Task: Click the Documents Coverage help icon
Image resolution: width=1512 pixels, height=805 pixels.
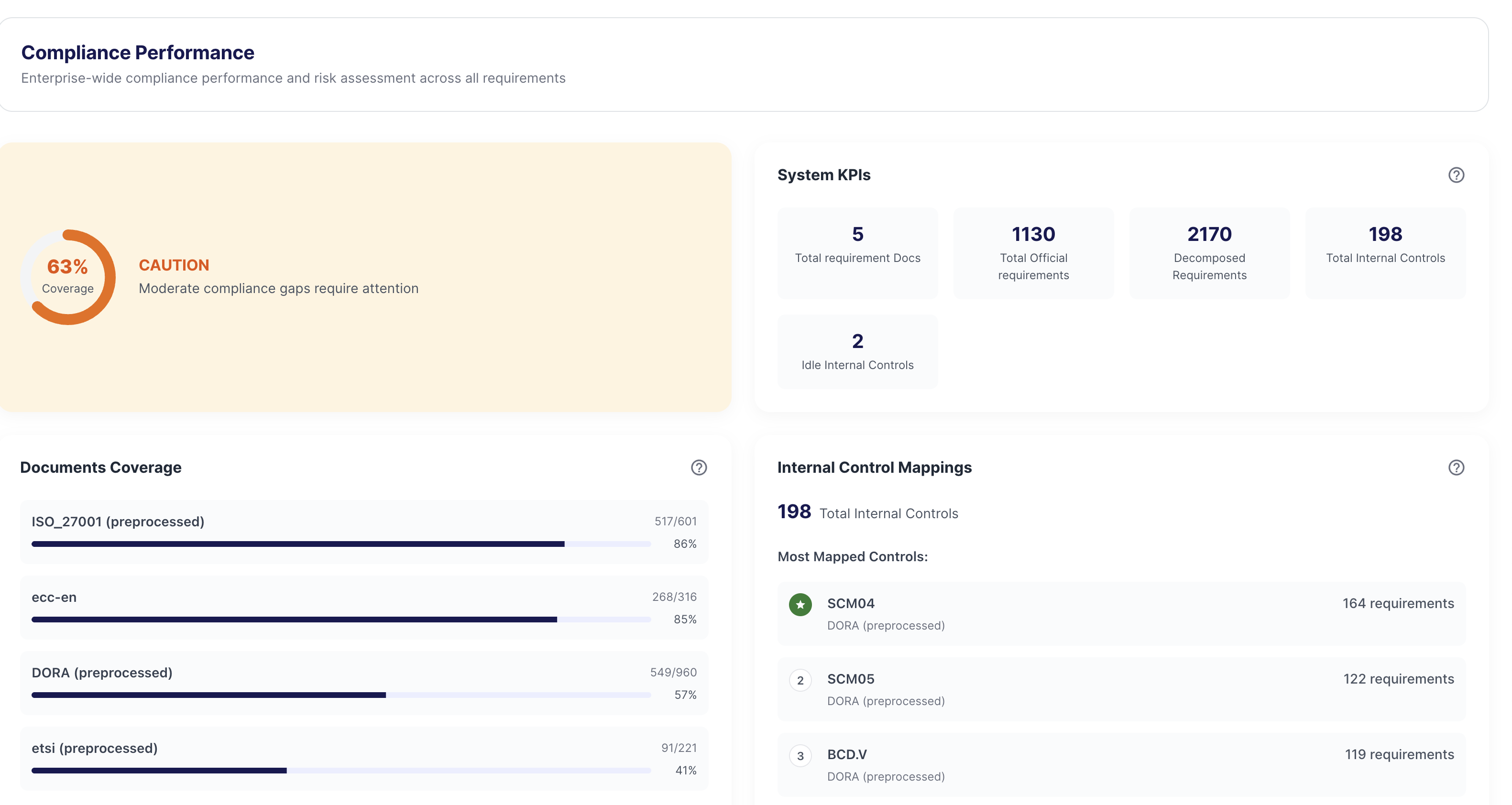Action: point(699,468)
